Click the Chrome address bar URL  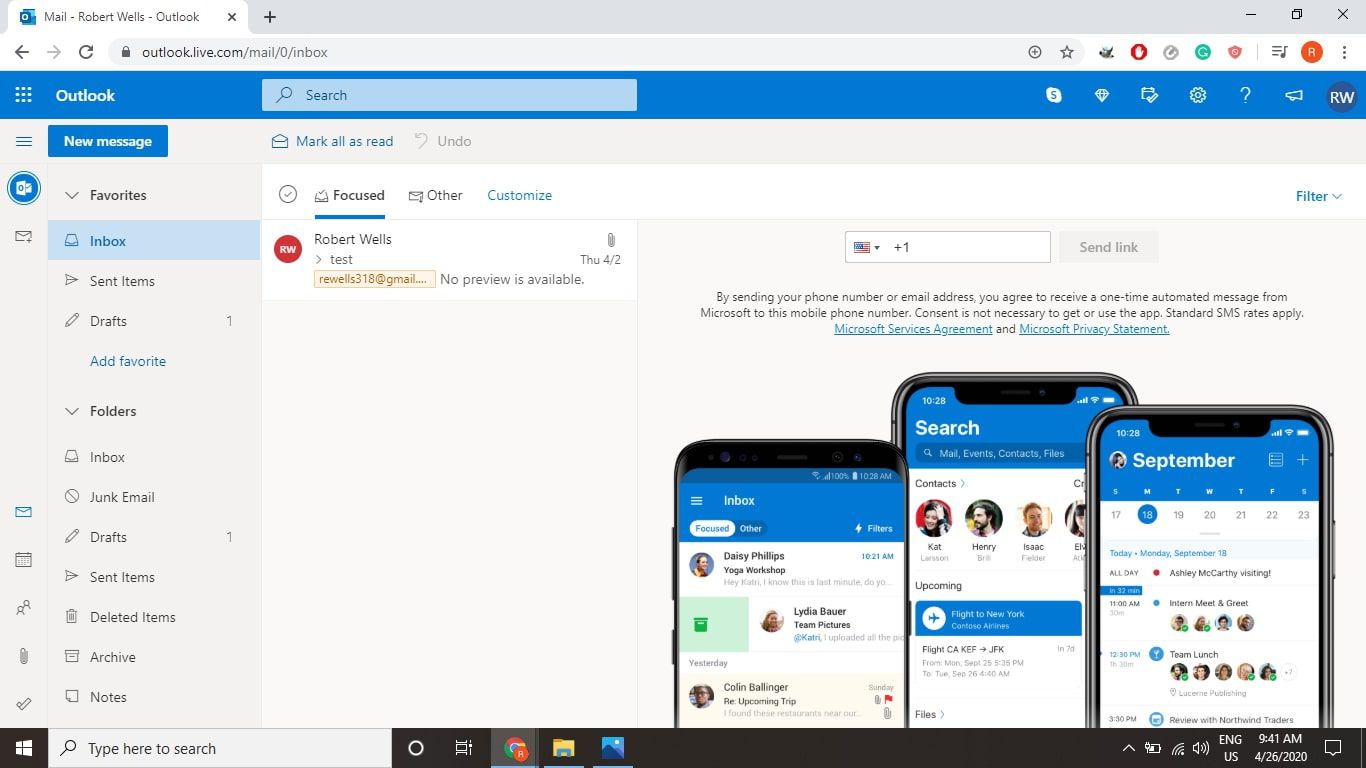(x=235, y=52)
